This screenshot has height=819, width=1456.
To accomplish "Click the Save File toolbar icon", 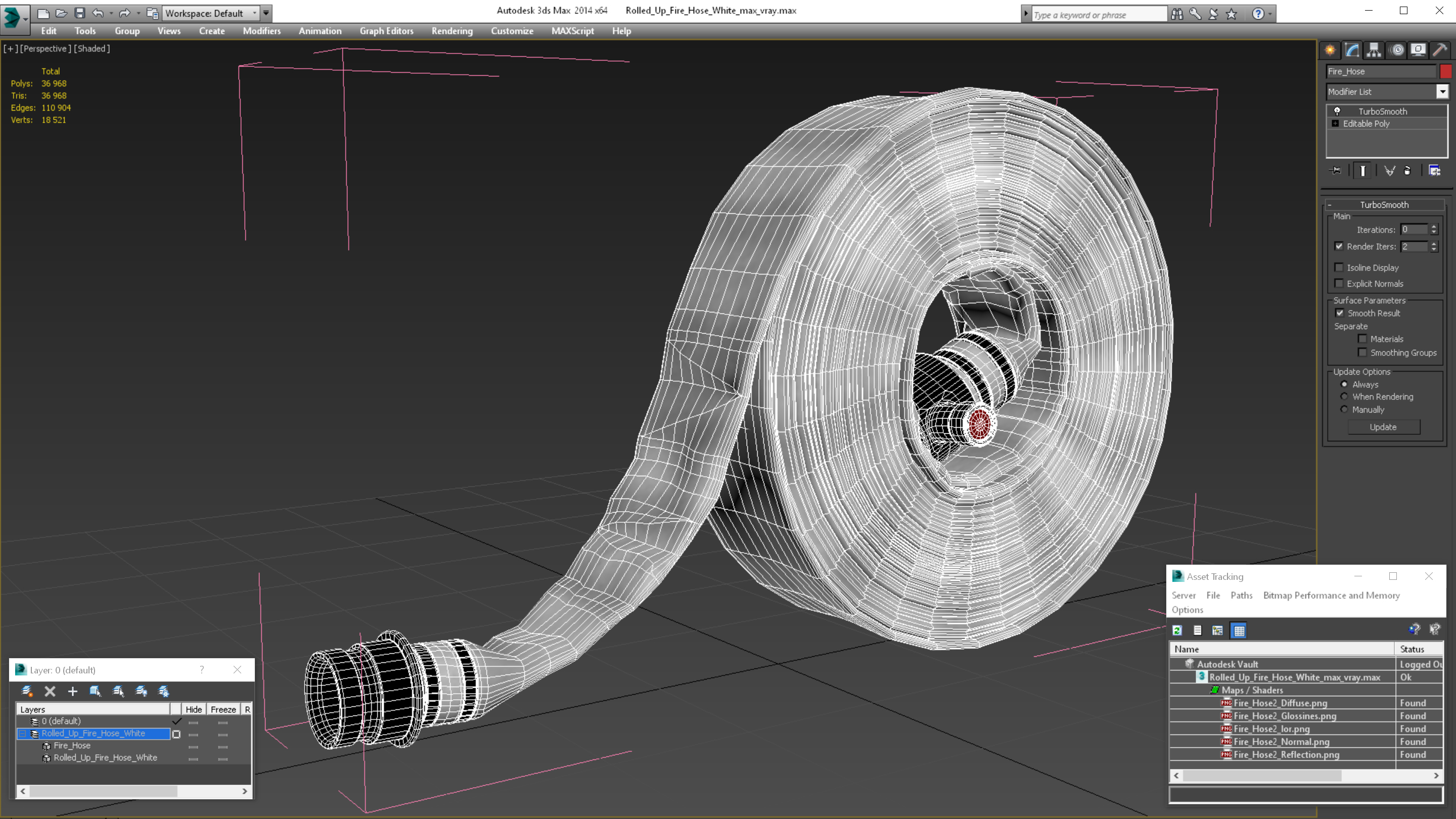I will pyautogui.click(x=80, y=13).
